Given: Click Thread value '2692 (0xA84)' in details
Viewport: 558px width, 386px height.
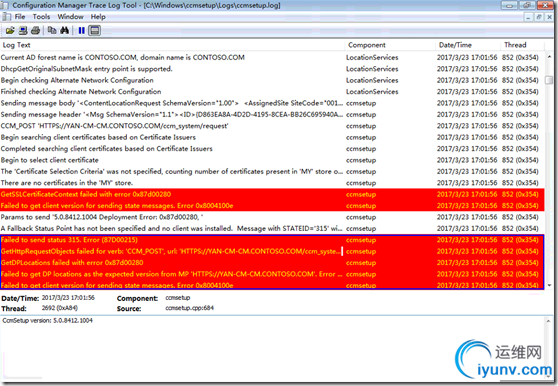Looking at the screenshot, I should 60,308.
